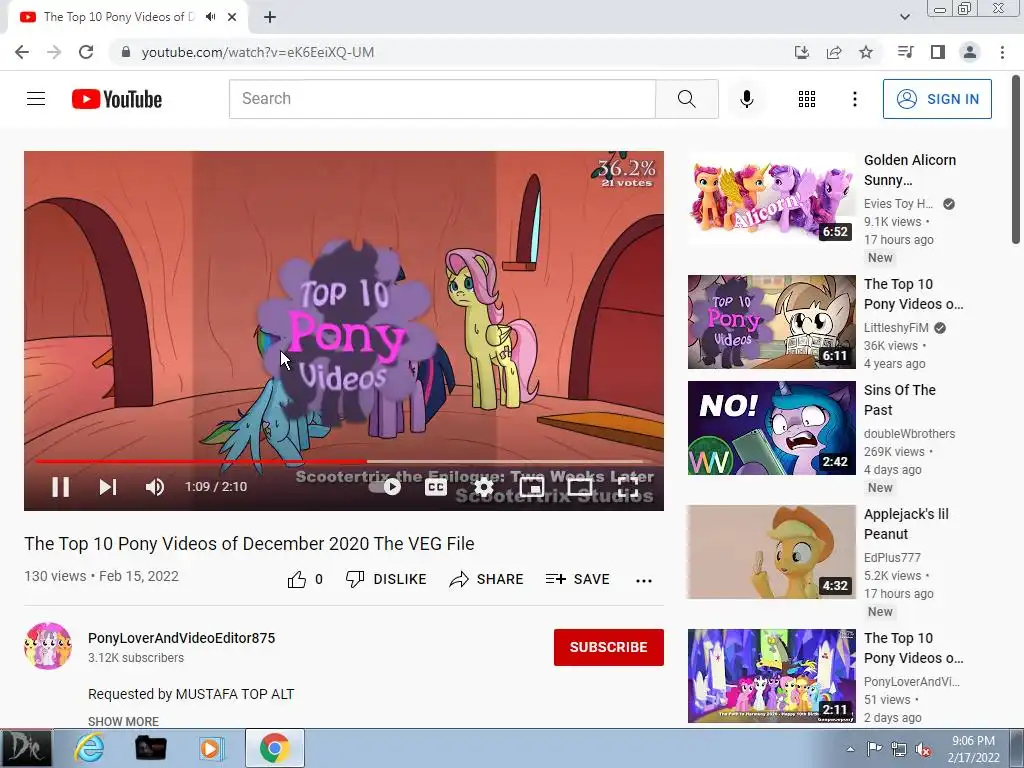Screen dimensions: 1024x768
Task: Click the search magnifier button
Action: [x=686, y=99]
